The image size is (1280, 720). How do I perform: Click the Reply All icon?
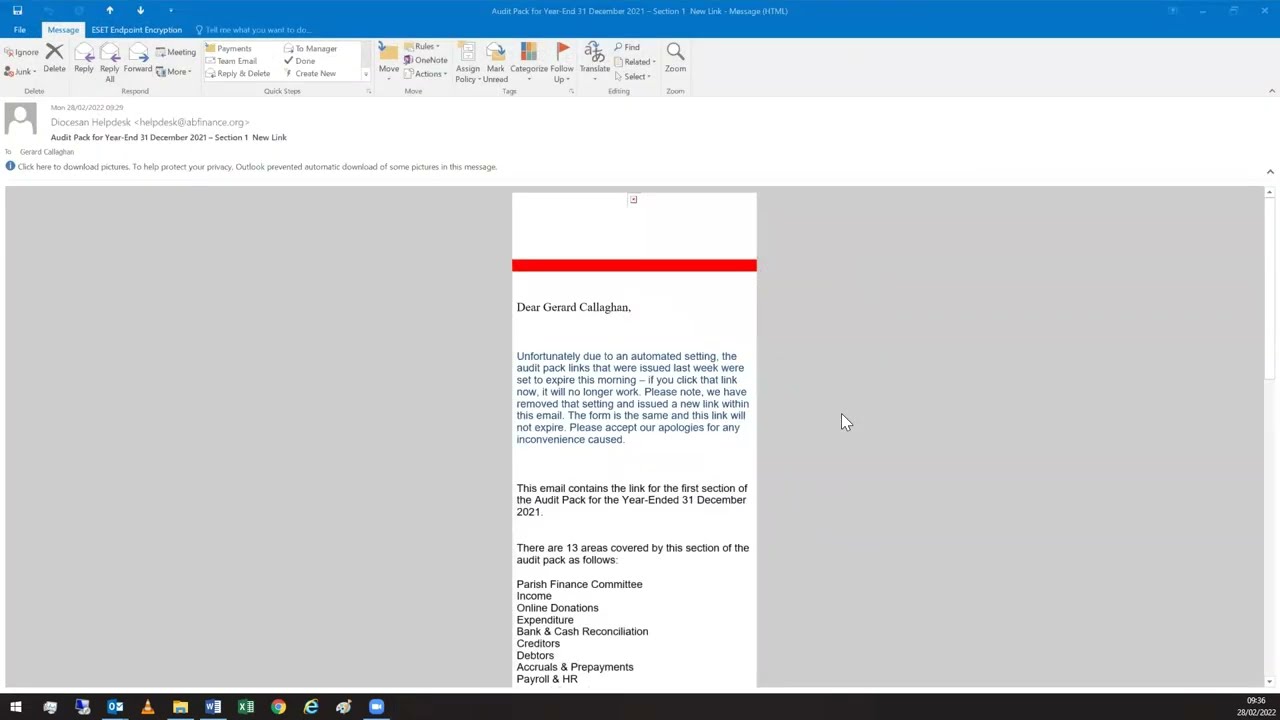(109, 60)
